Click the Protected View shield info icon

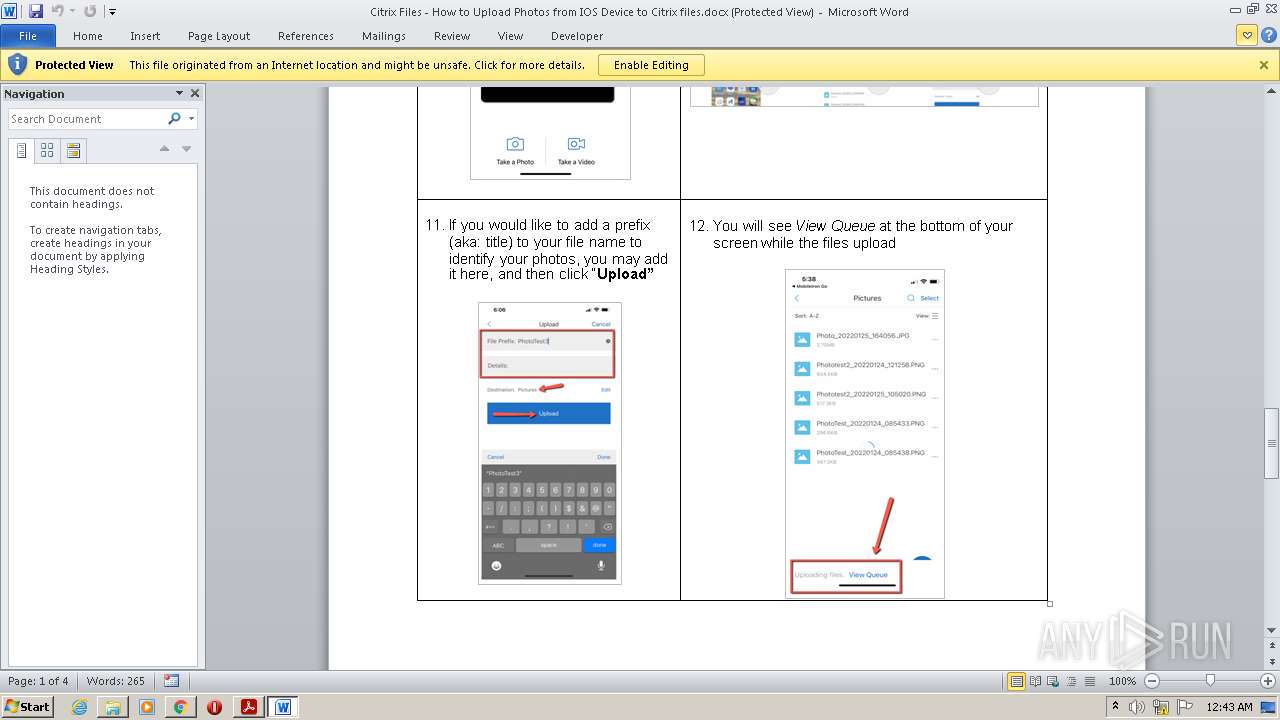(16, 65)
